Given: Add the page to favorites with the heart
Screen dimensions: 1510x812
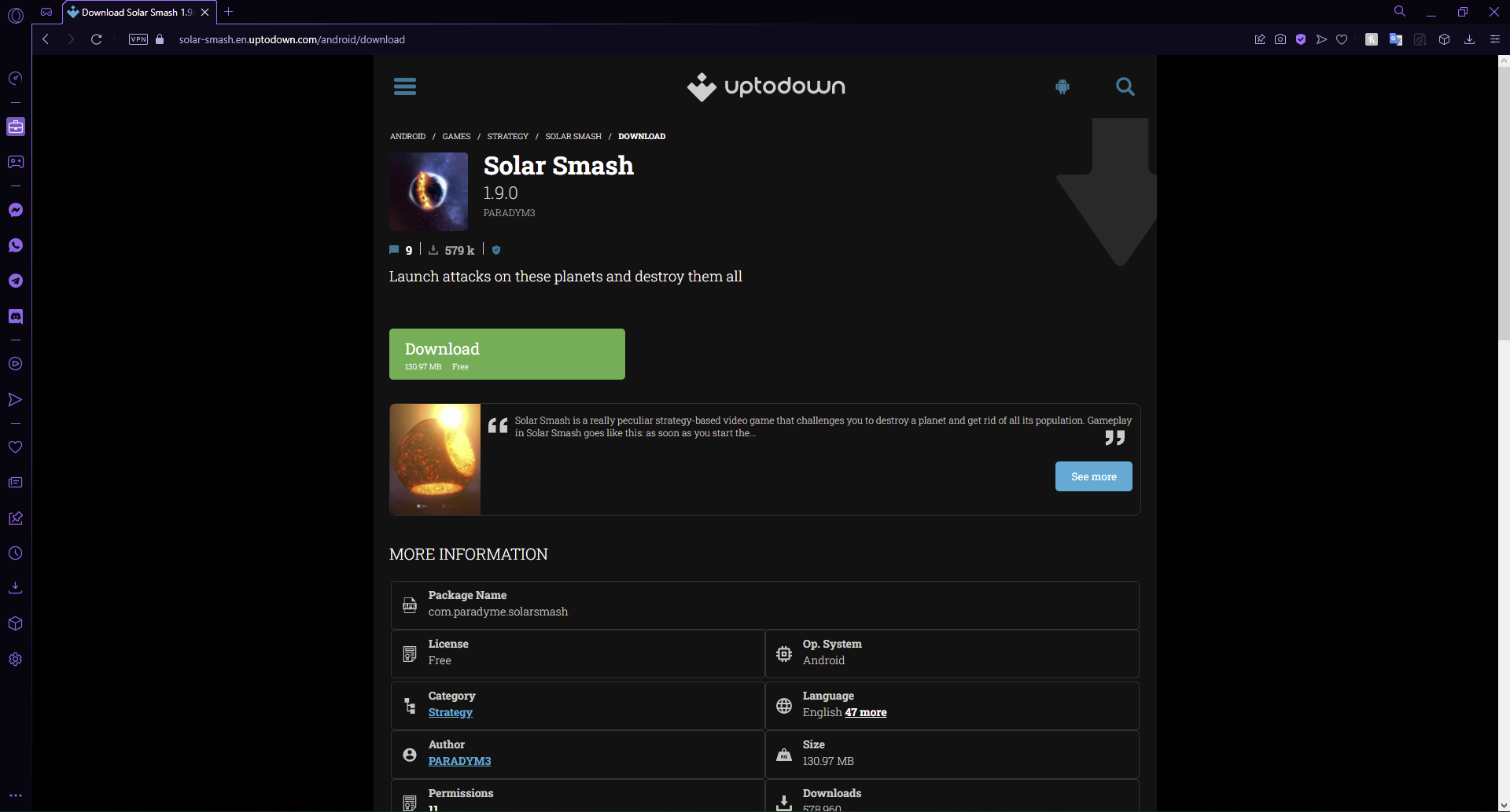Looking at the screenshot, I should point(1342,39).
